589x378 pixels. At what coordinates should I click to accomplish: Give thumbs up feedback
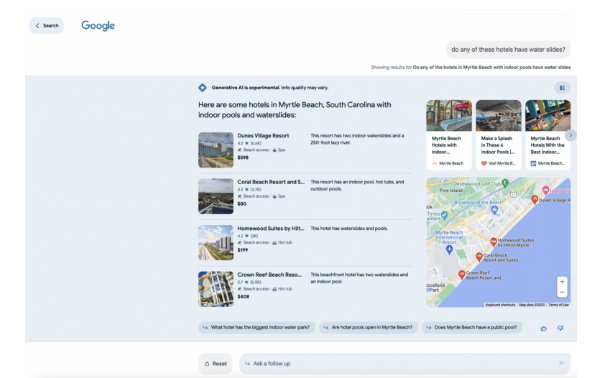[544, 328]
